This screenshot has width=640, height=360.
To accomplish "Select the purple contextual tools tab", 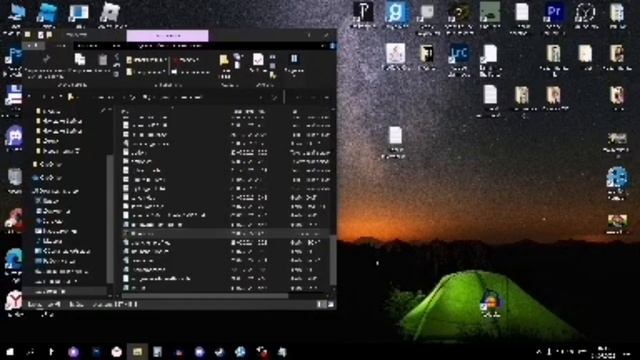I will click(x=167, y=36).
